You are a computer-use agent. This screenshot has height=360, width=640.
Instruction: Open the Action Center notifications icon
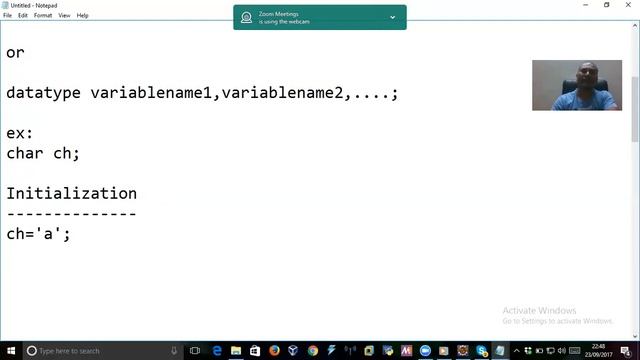point(626,351)
